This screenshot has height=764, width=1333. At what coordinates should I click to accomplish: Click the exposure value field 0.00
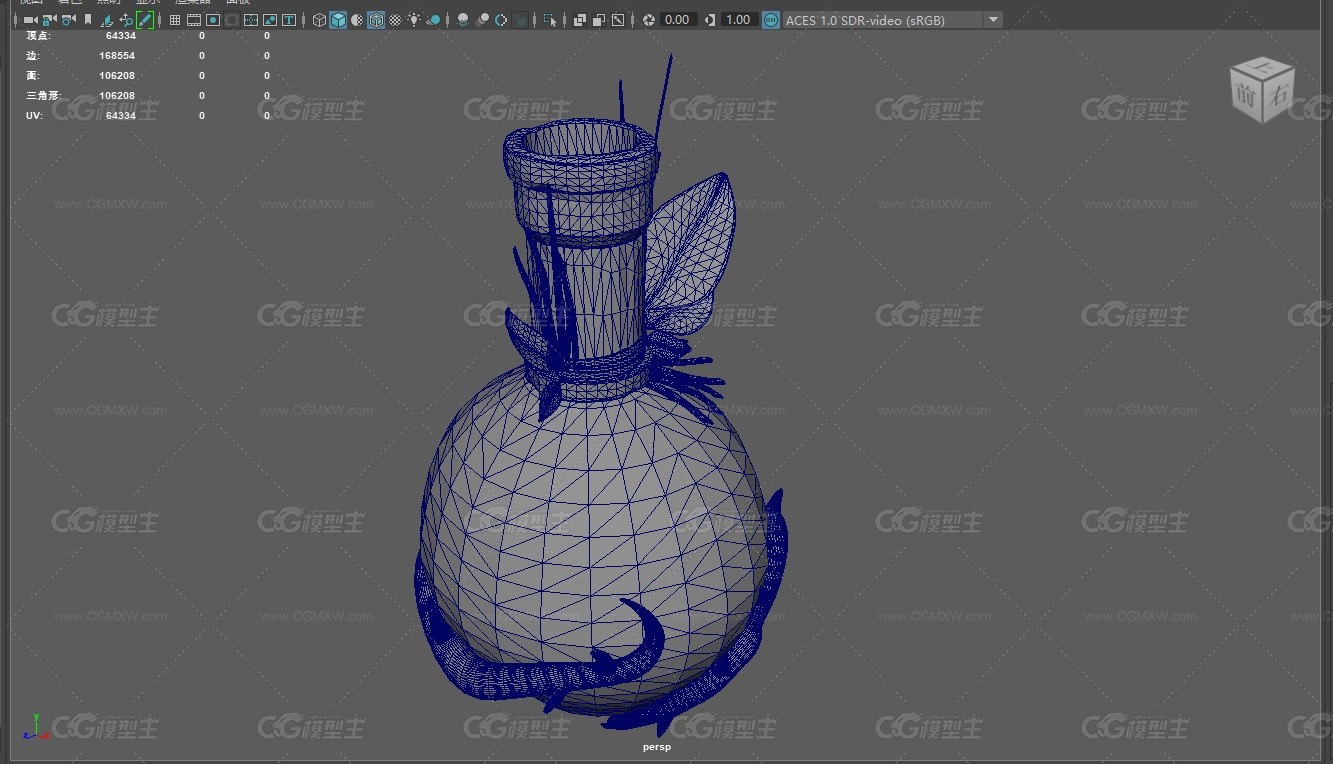point(678,20)
